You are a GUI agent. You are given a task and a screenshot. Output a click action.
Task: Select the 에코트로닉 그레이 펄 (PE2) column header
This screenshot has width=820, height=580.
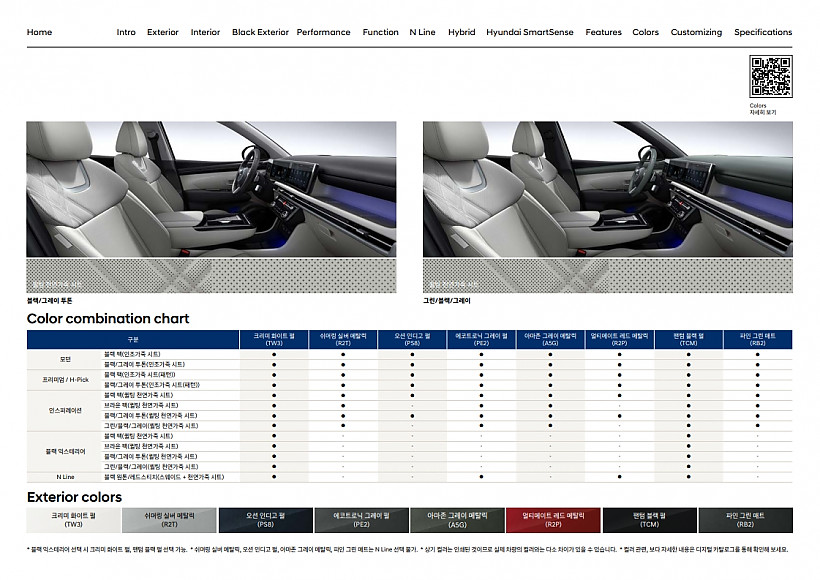point(481,339)
